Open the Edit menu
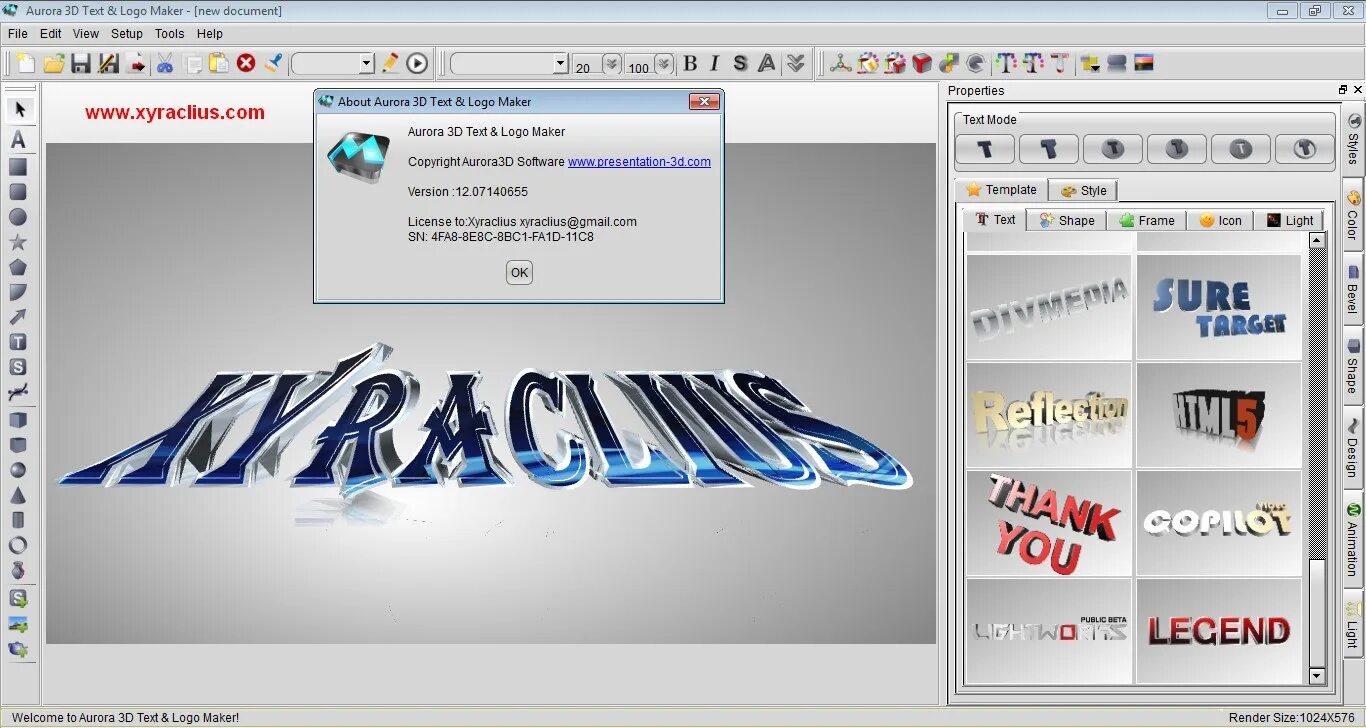Viewport: 1366px width, 728px height. click(51, 33)
